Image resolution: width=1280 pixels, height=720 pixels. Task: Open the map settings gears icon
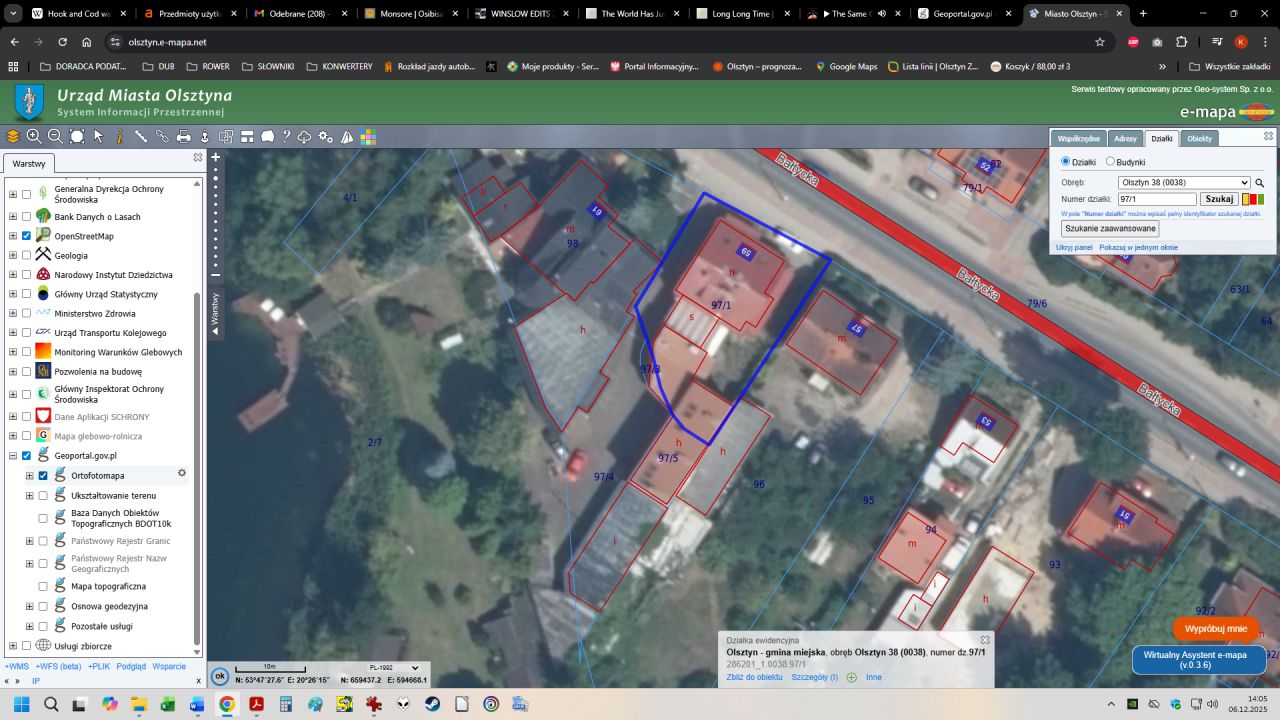click(x=326, y=137)
